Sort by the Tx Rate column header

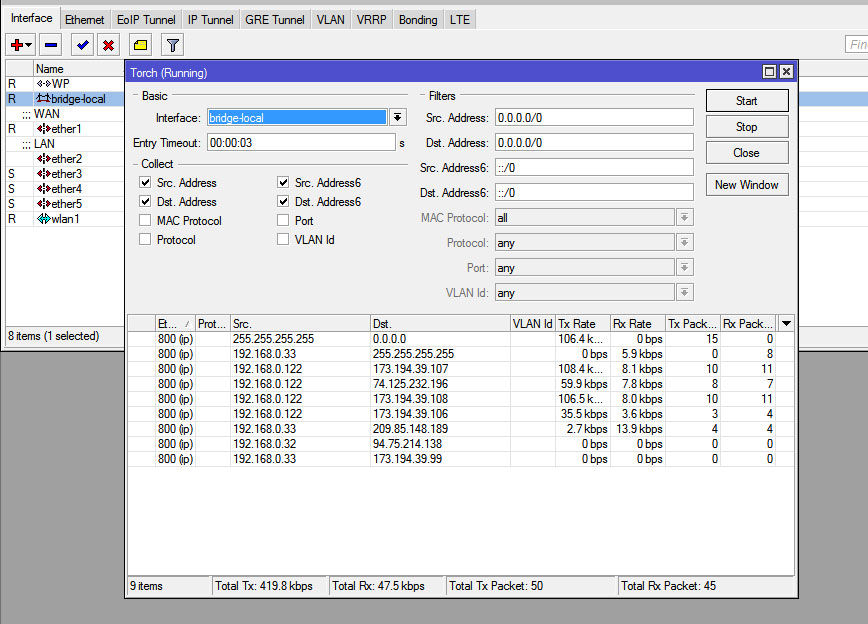pos(576,324)
